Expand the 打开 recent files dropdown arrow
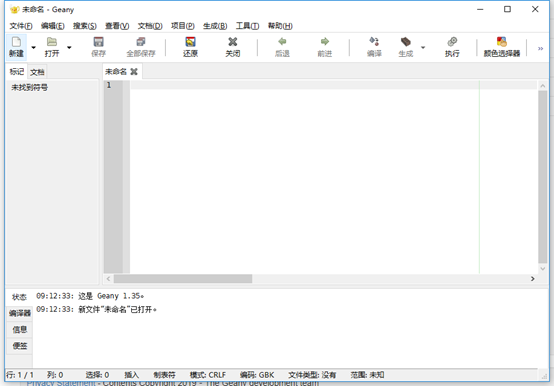 [69, 47]
